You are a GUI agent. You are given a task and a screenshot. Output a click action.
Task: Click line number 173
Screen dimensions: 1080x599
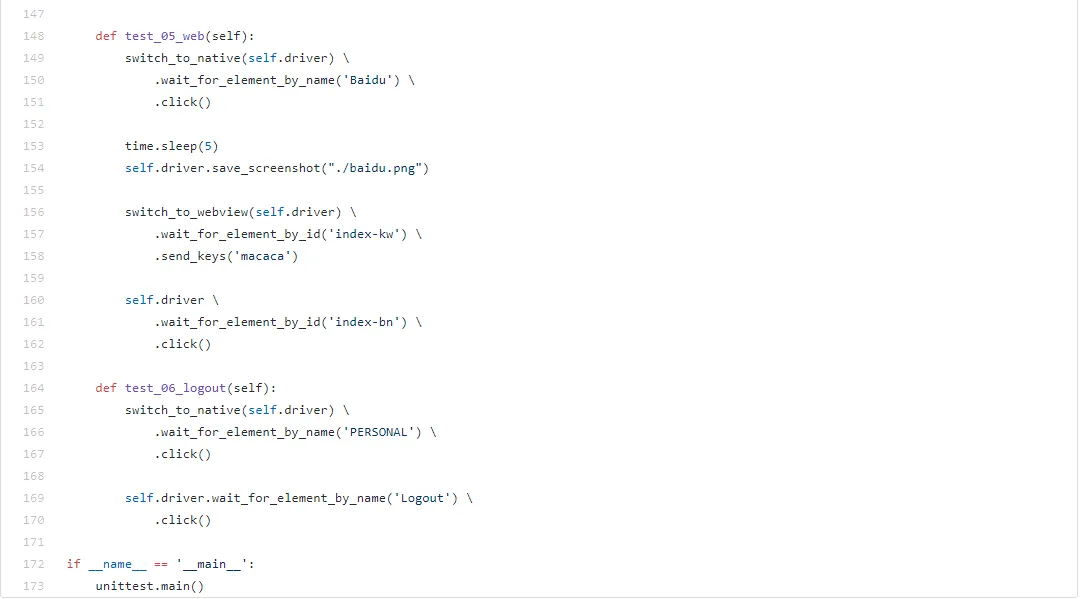pyautogui.click(x=33, y=587)
